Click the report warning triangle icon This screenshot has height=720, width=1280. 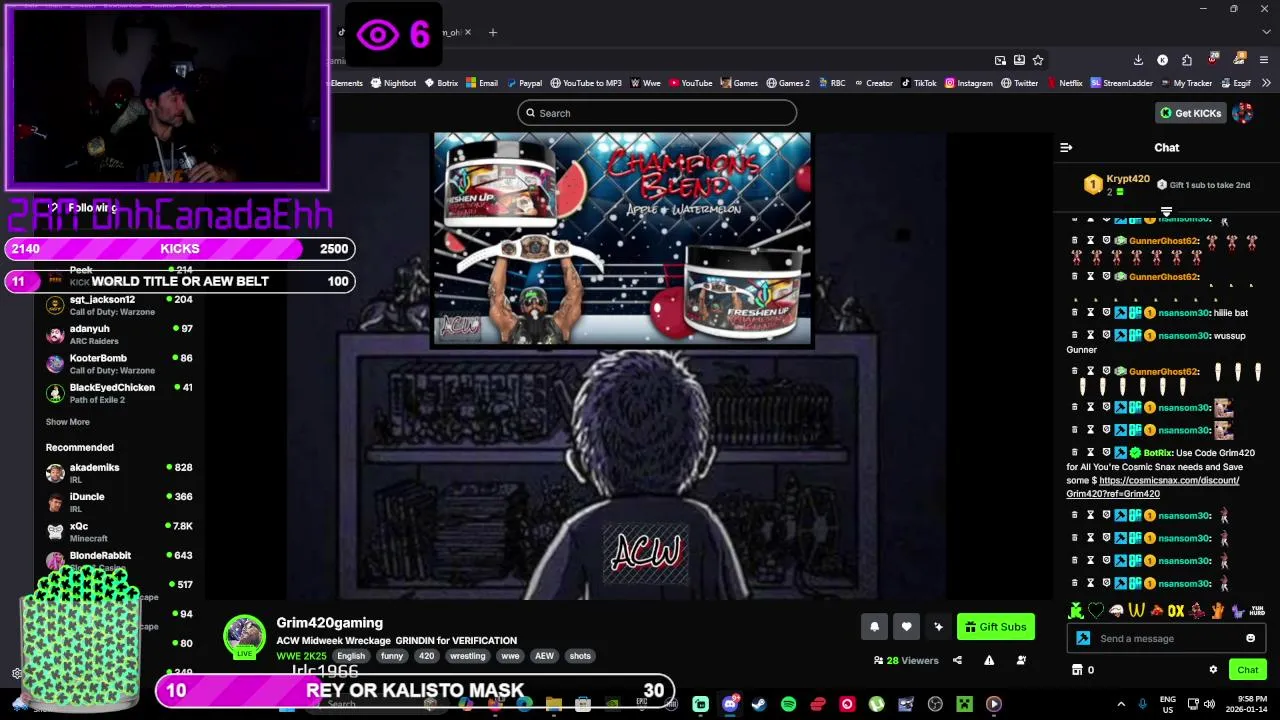click(989, 660)
